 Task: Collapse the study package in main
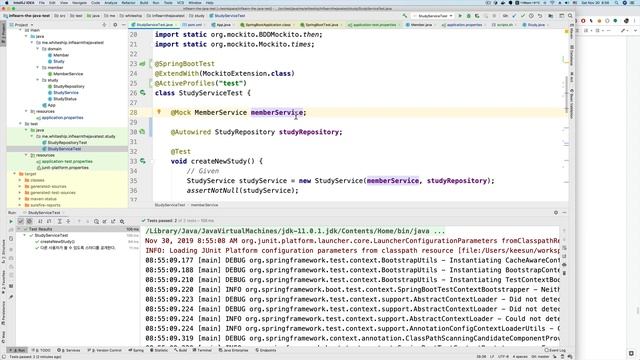tap(38, 80)
